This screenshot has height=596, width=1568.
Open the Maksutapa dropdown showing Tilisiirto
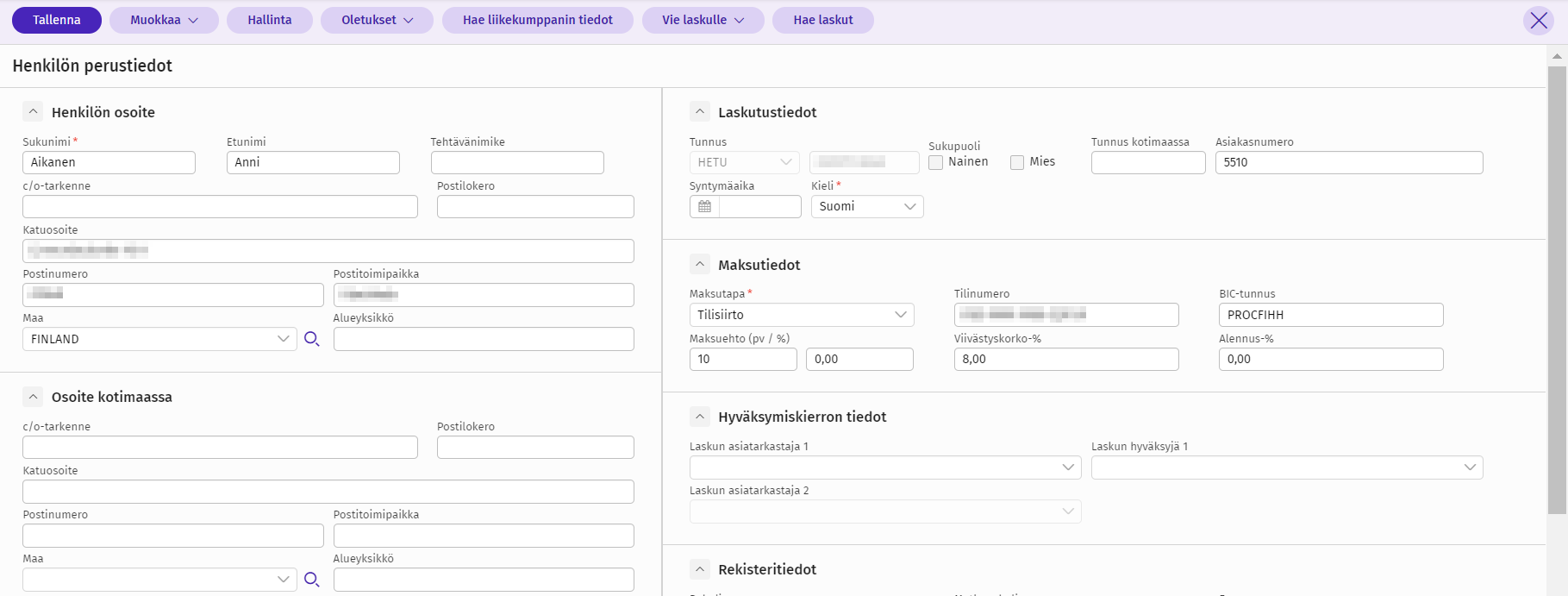(x=801, y=315)
